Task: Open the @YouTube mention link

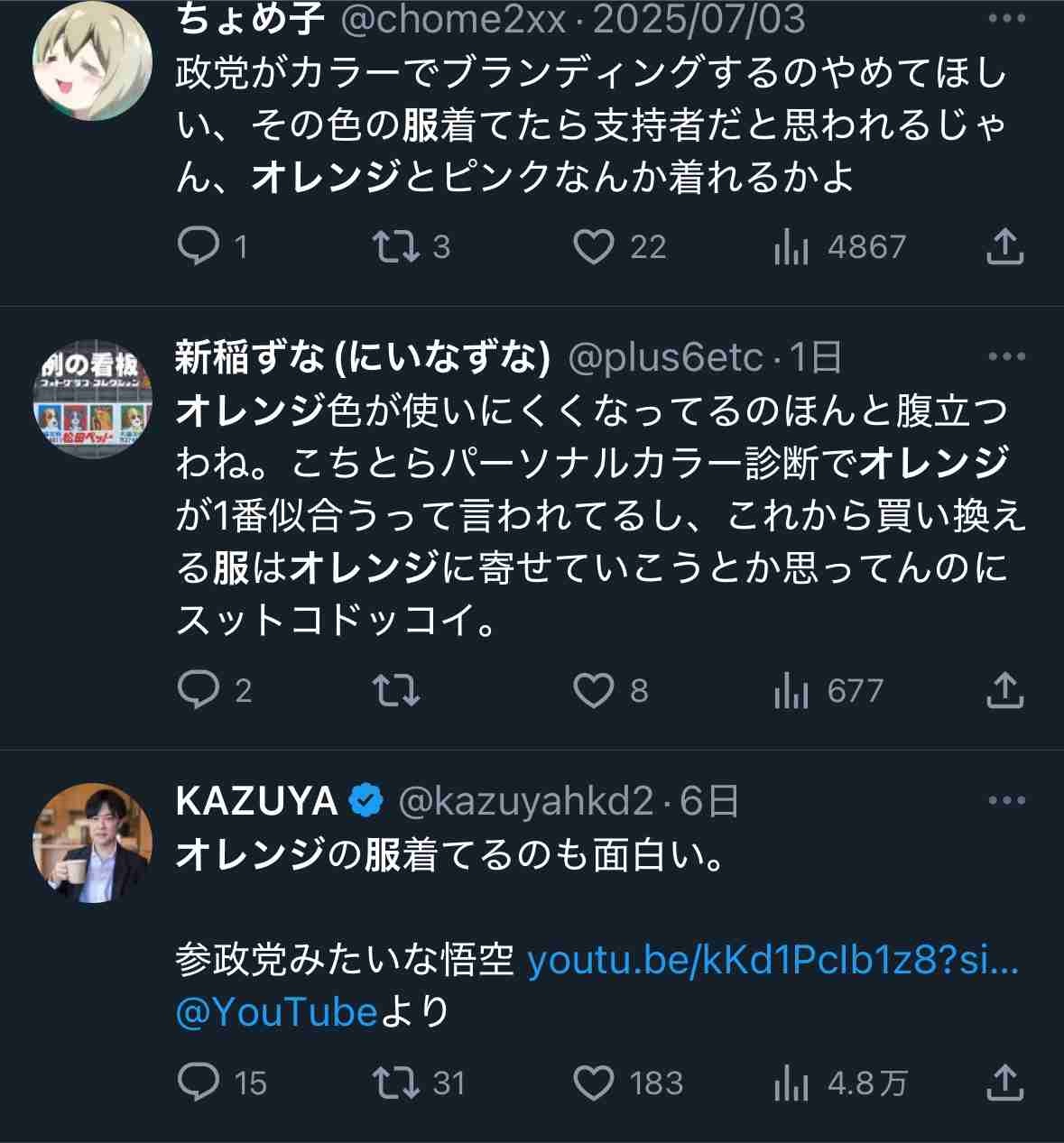Action: (276, 1012)
